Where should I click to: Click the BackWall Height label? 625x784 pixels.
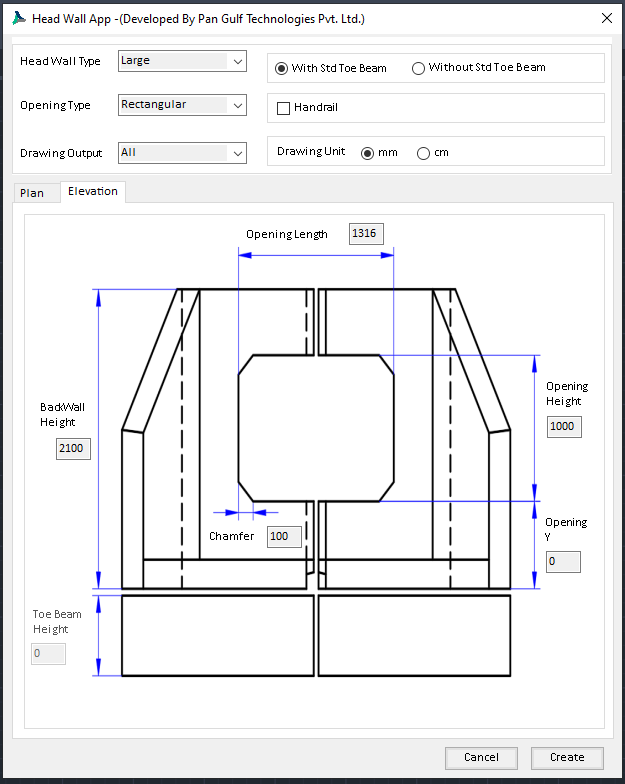click(x=62, y=414)
